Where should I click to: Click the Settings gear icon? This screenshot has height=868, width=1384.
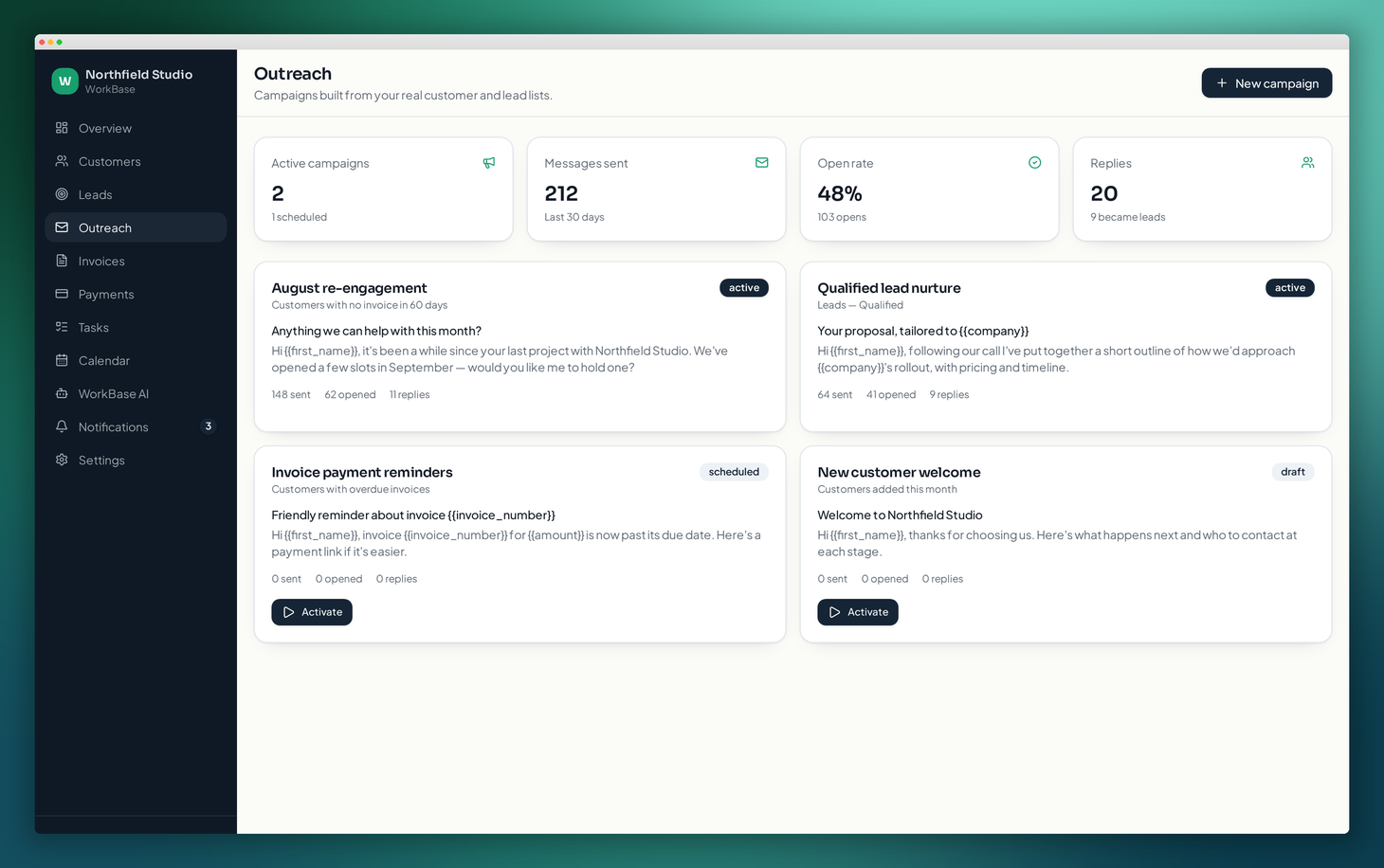[x=62, y=460]
